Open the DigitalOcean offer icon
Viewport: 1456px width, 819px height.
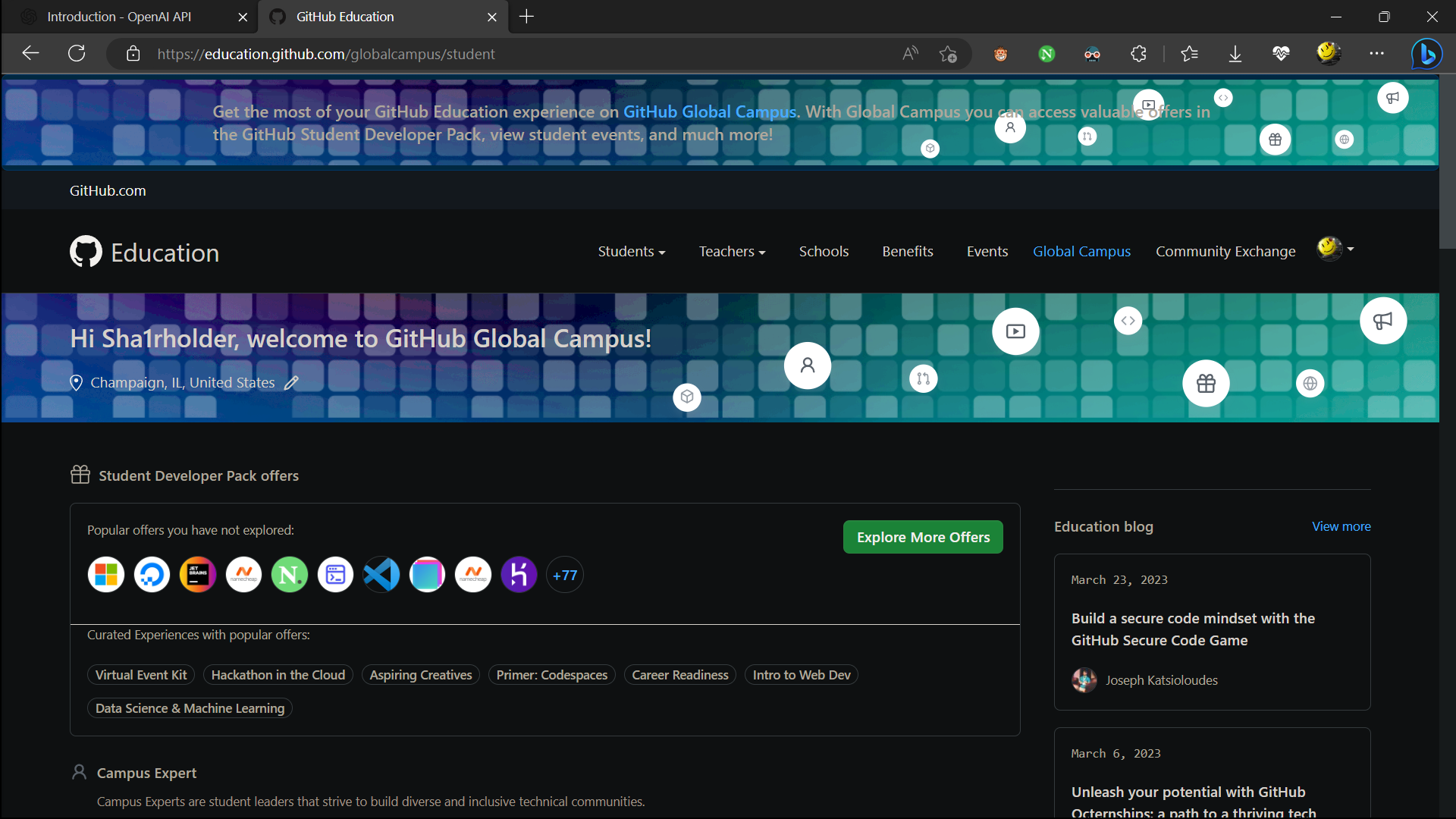click(152, 575)
